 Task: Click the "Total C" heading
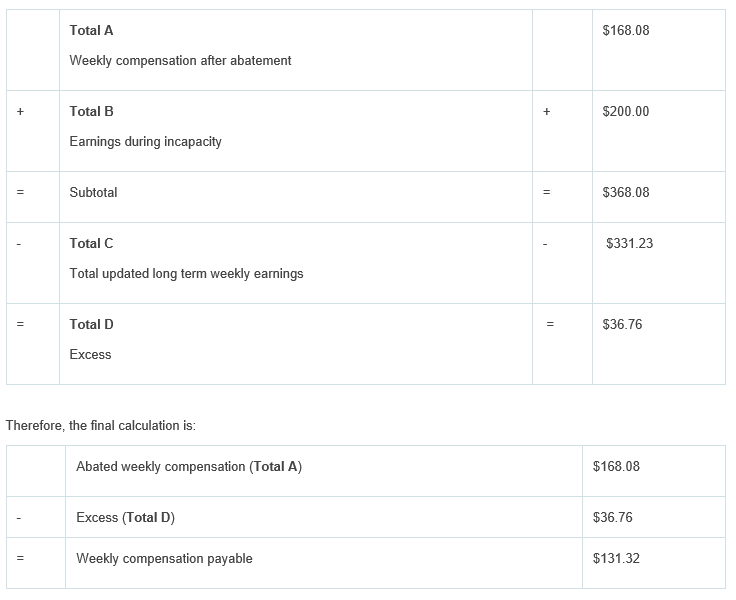(91, 244)
